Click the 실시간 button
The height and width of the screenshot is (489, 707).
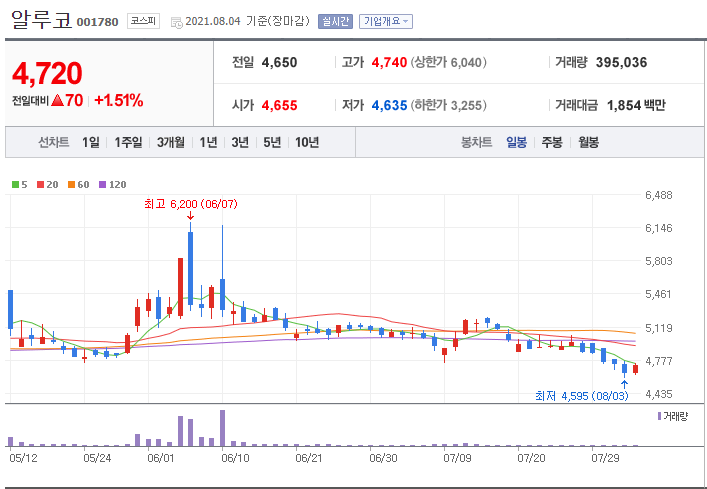click(335, 21)
